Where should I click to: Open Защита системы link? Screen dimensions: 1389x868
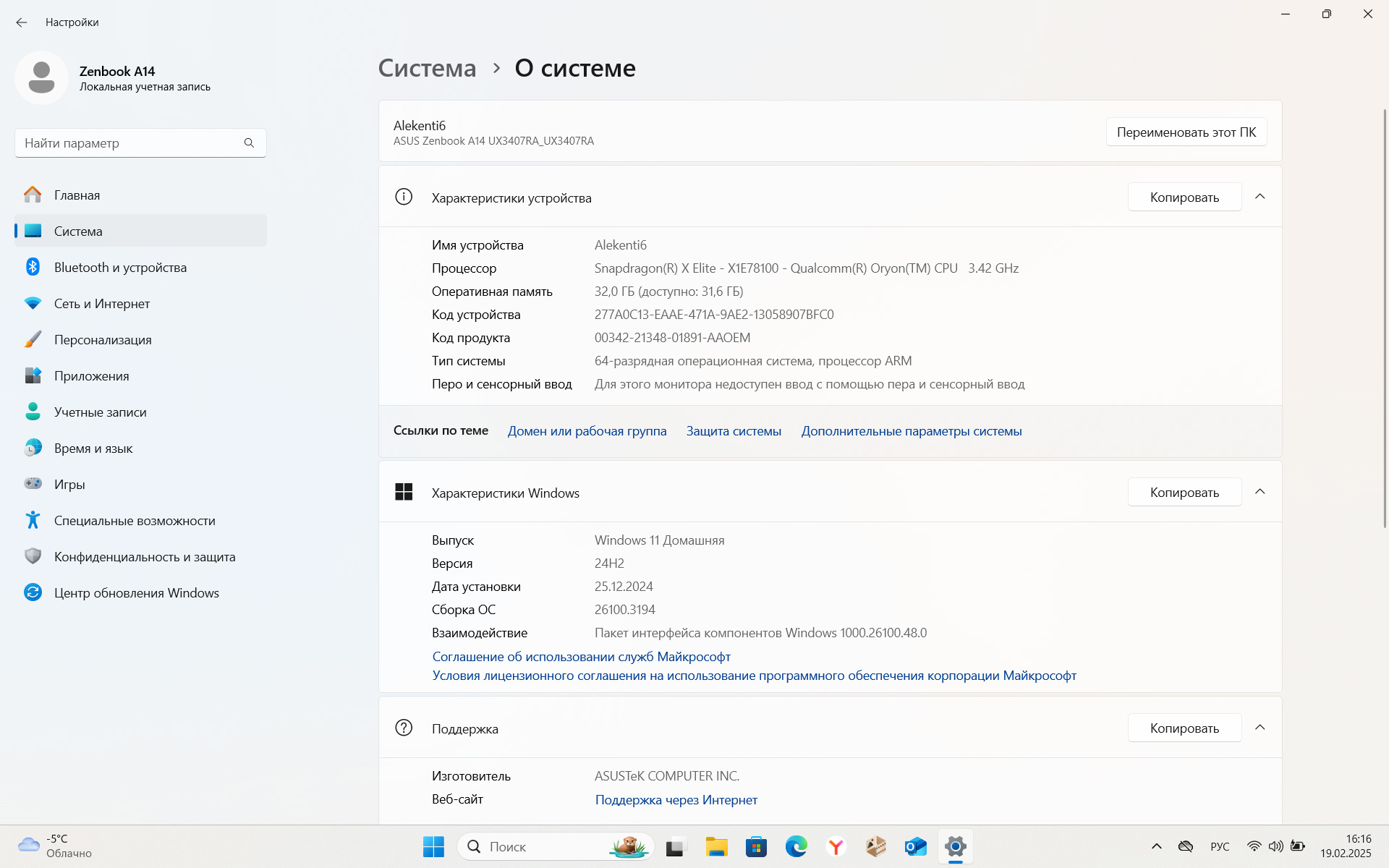tap(734, 431)
